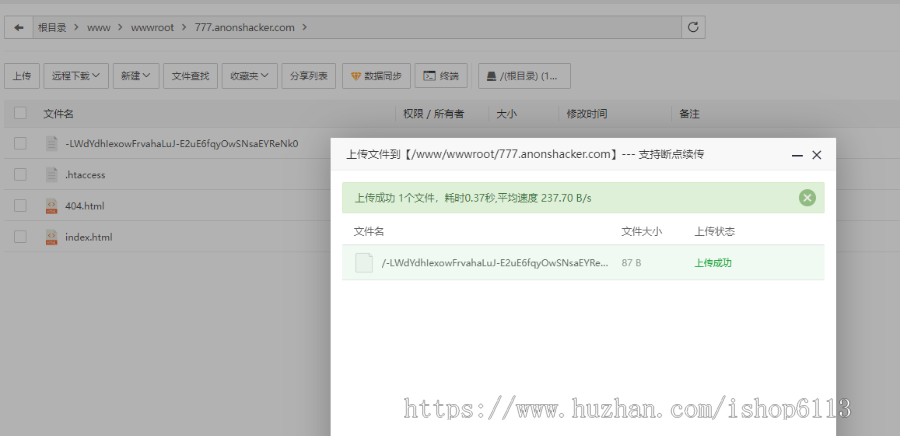Click the 87 B file size value
This screenshot has width=900, height=436.
coord(631,263)
